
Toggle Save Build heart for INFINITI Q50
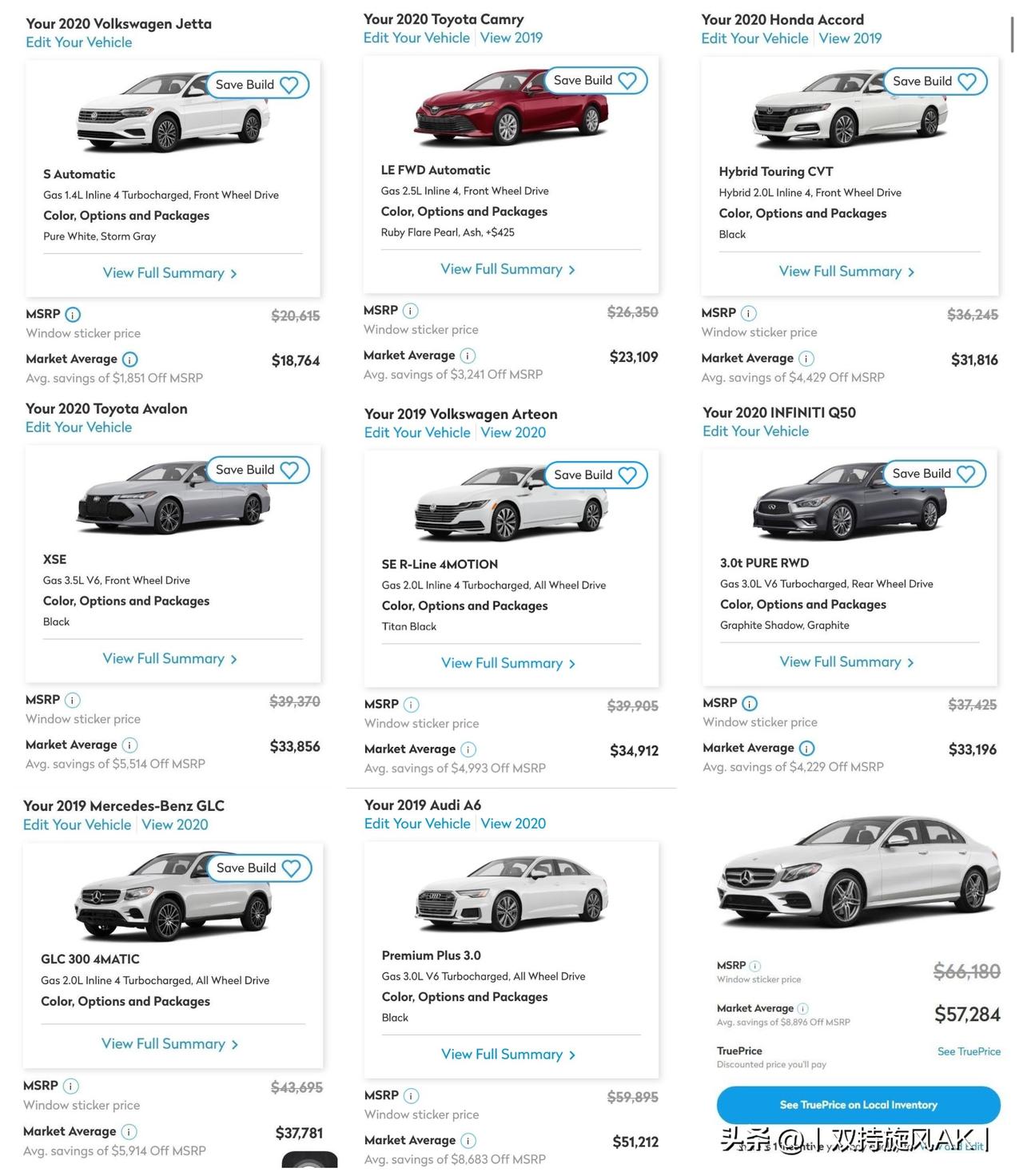[x=965, y=474]
